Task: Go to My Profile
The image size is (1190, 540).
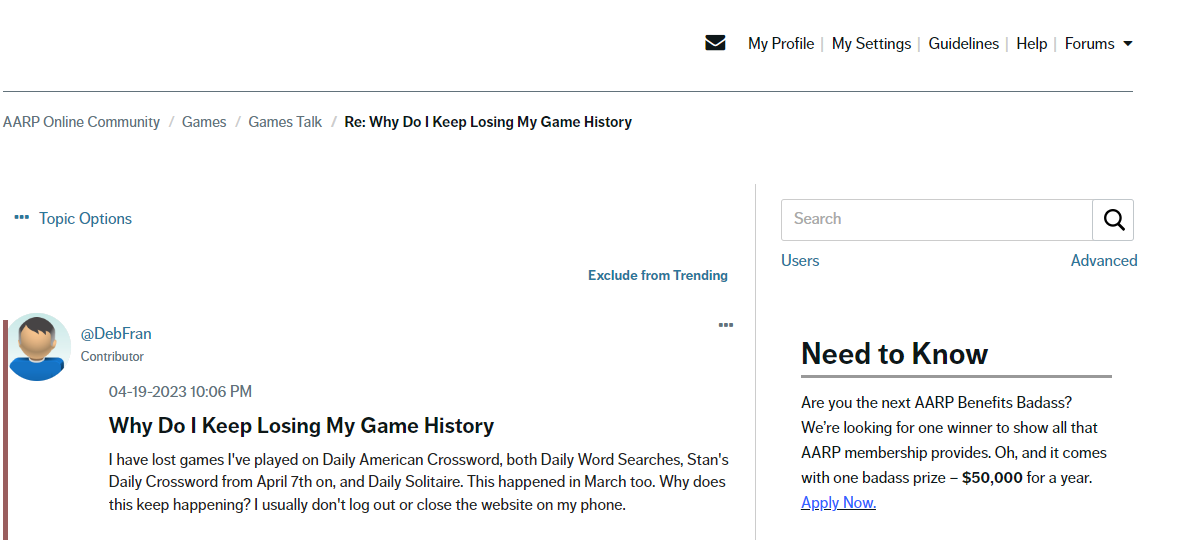Action: click(780, 44)
